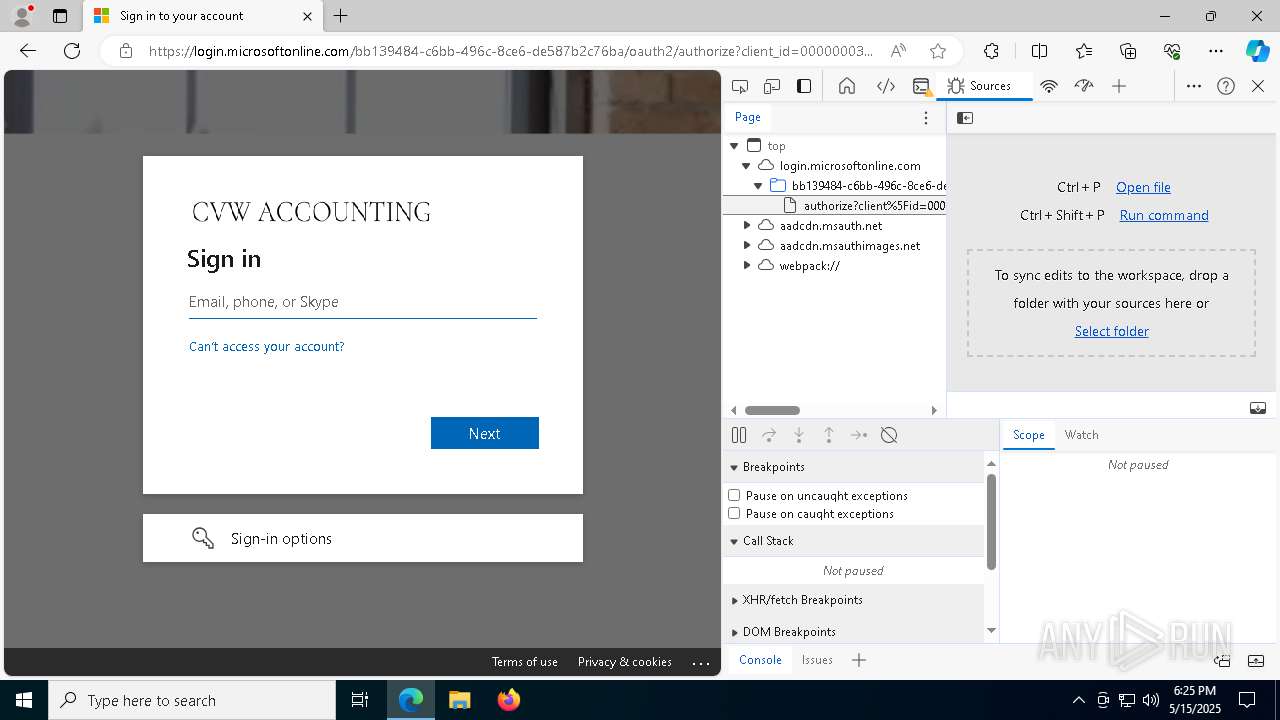
Task: Click Step out of function icon
Action: (829, 435)
